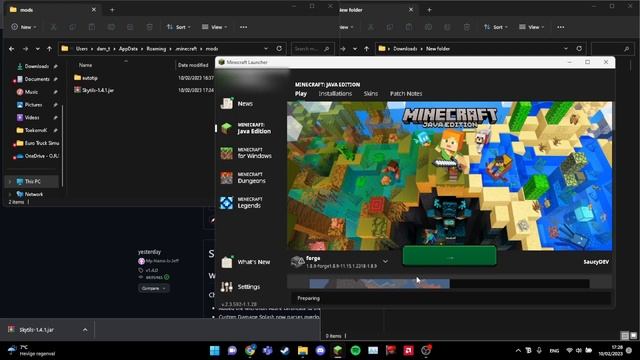Open Sort menu in New folder window
The width and height of the screenshot is (640, 360).
pyautogui.click(x=496, y=27)
